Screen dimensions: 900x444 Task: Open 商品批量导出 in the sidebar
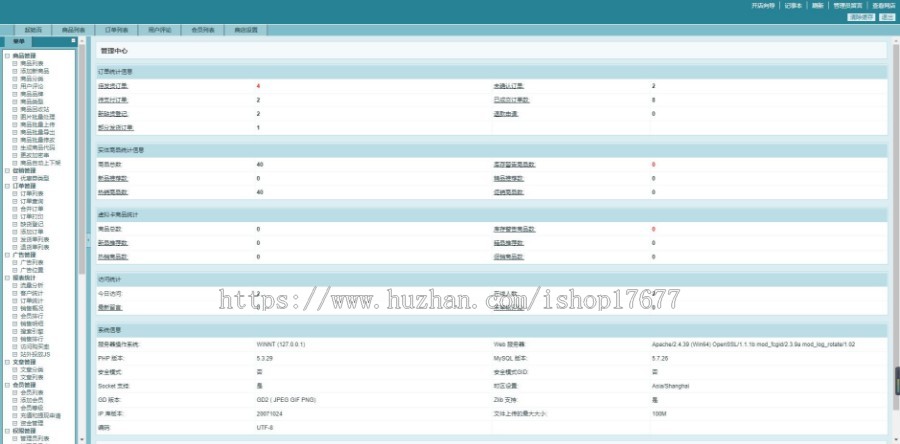[38, 133]
